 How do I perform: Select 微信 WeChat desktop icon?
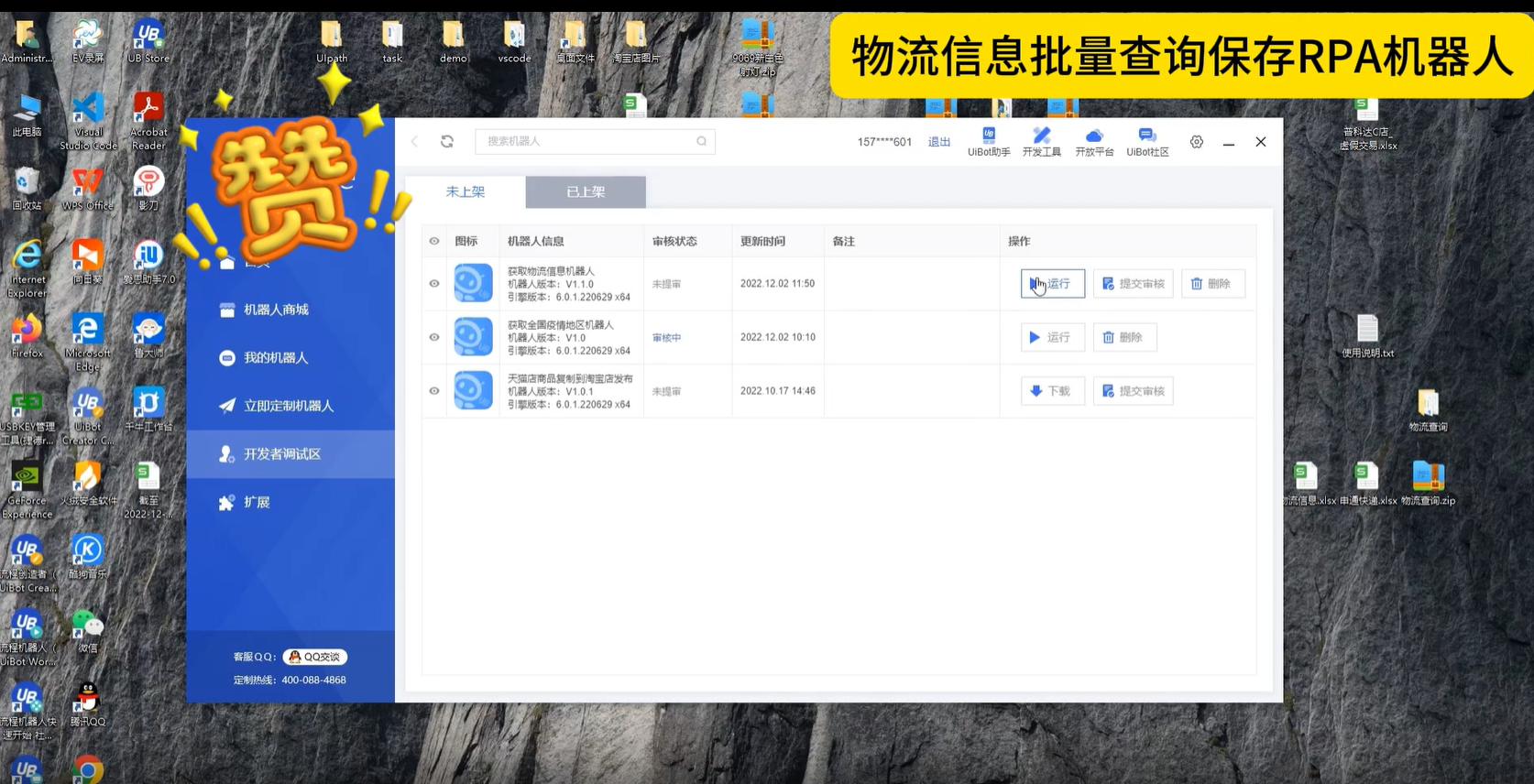pos(88,632)
